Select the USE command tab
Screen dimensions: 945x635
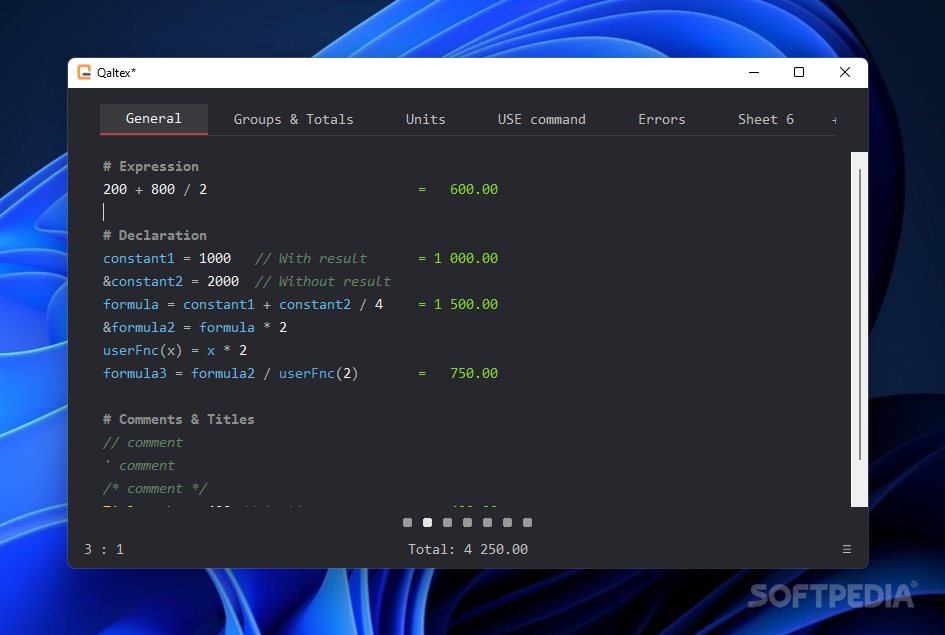point(542,119)
